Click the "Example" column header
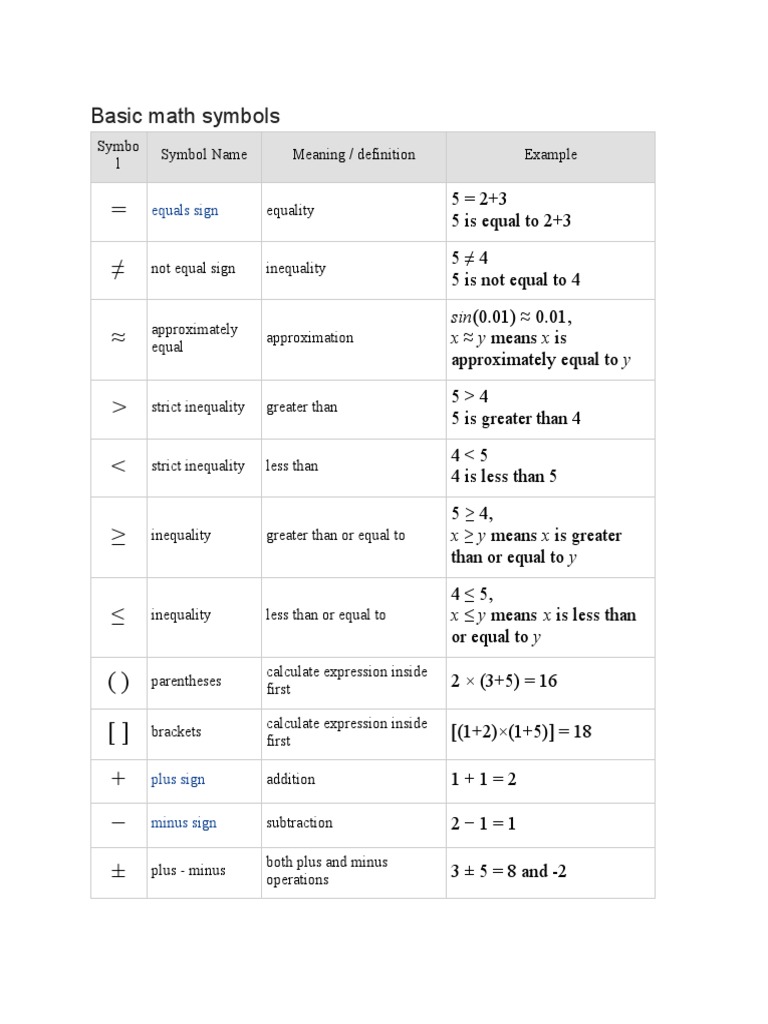 (x=550, y=155)
